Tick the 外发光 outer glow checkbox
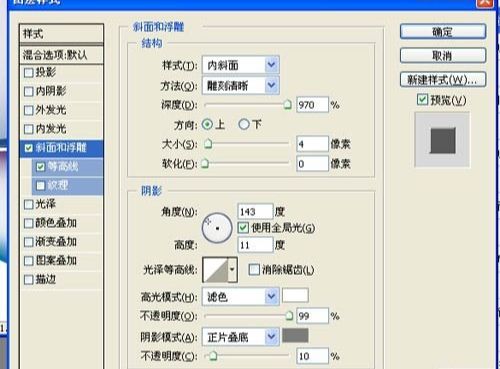 [x=29, y=110]
